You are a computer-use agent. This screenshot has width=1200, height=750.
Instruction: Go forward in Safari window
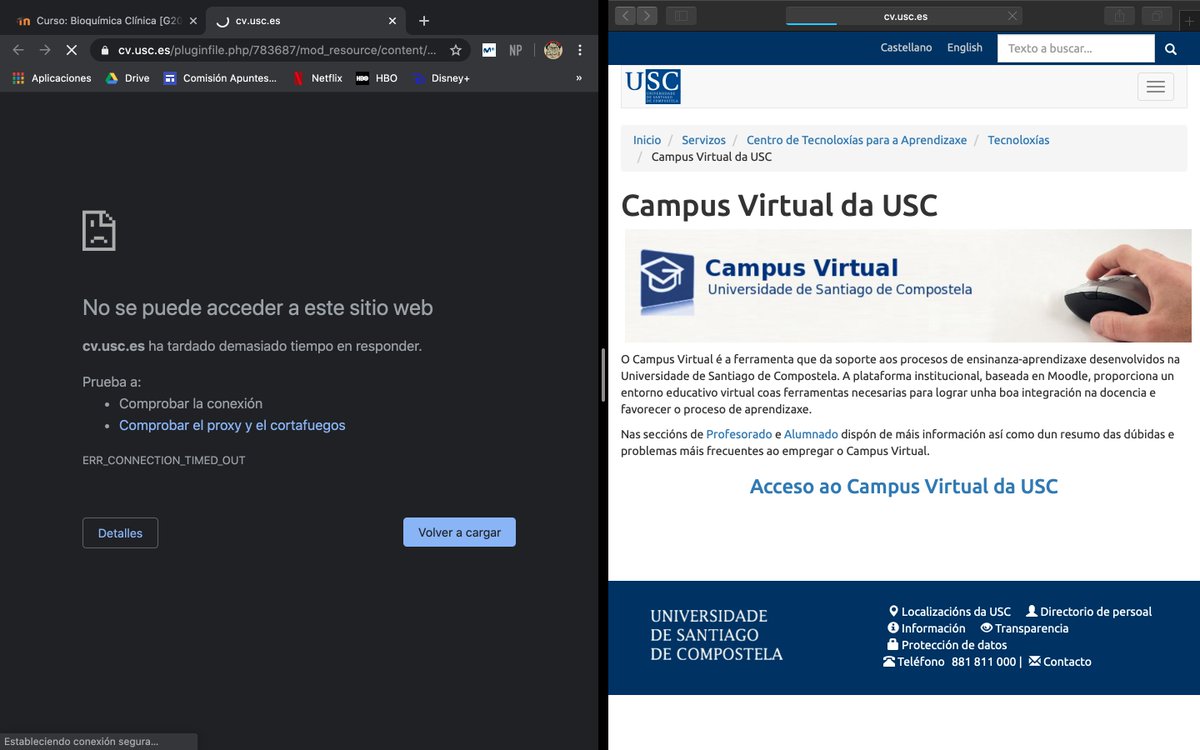[x=647, y=15]
